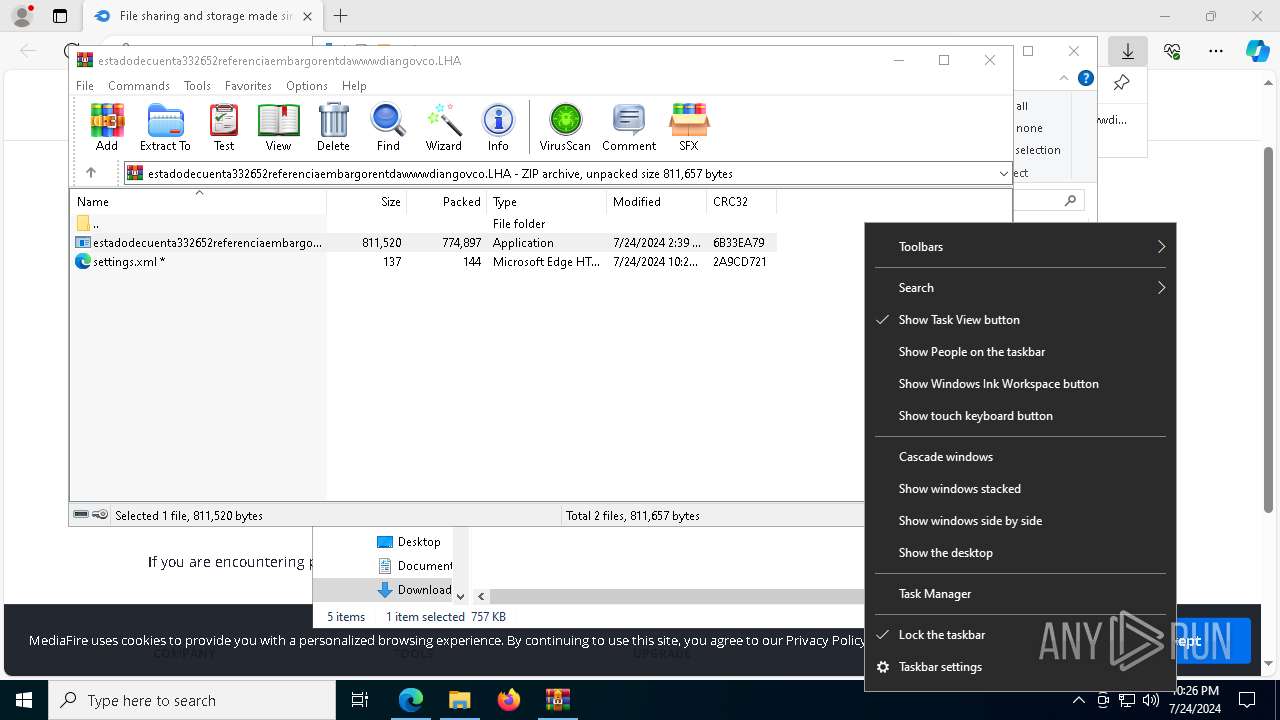
Task: Open Edge settings and more menu
Action: point(1216,51)
